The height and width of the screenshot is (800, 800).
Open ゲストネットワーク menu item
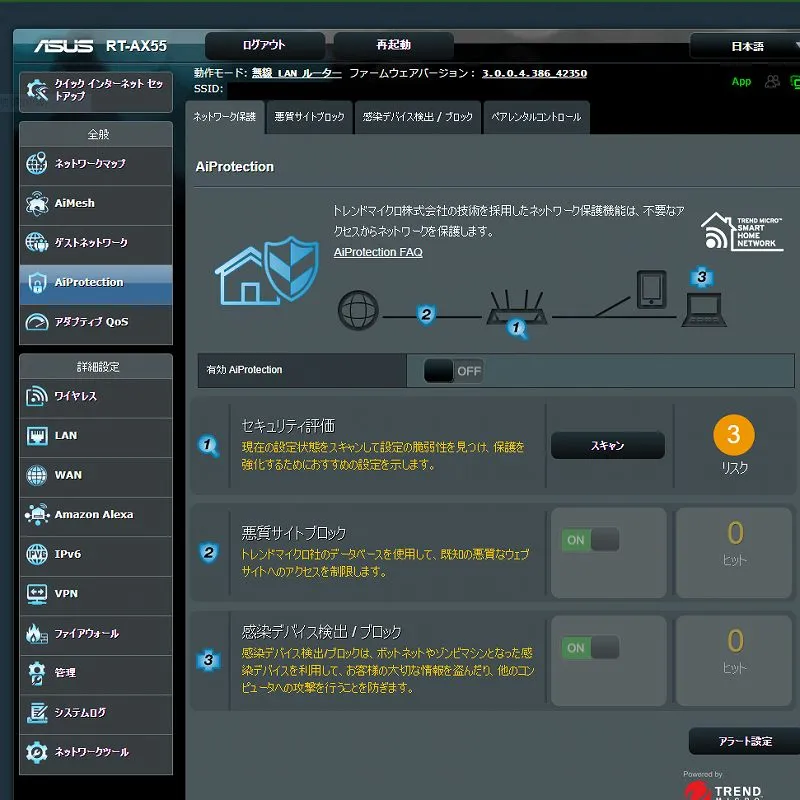(96, 242)
